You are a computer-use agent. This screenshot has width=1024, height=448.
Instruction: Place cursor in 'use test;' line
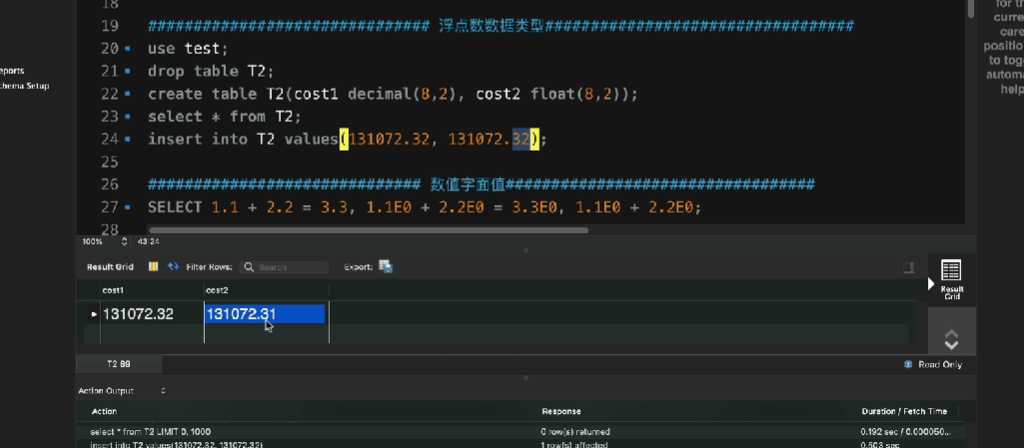[188, 48]
